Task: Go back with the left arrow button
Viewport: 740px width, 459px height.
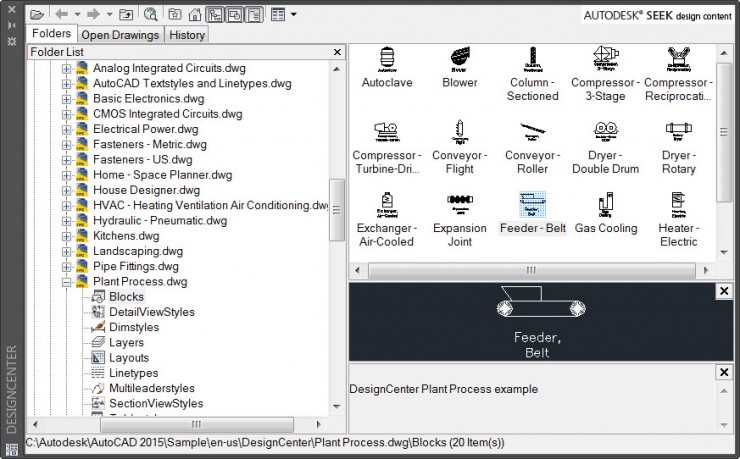Action: pos(62,15)
